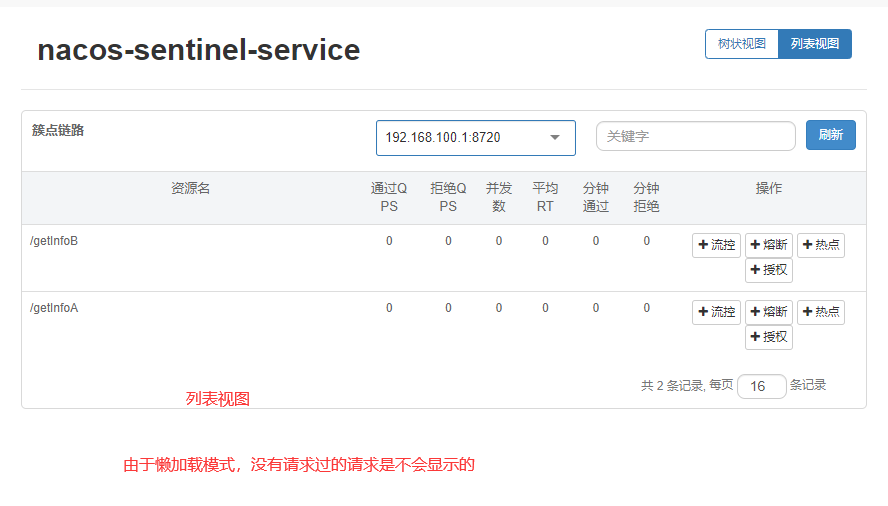Image resolution: width=888 pixels, height=506 pixels.
Task: Add 热点 rule for /getInfoA
Action: pyautogui.click(x=821, y=312)
